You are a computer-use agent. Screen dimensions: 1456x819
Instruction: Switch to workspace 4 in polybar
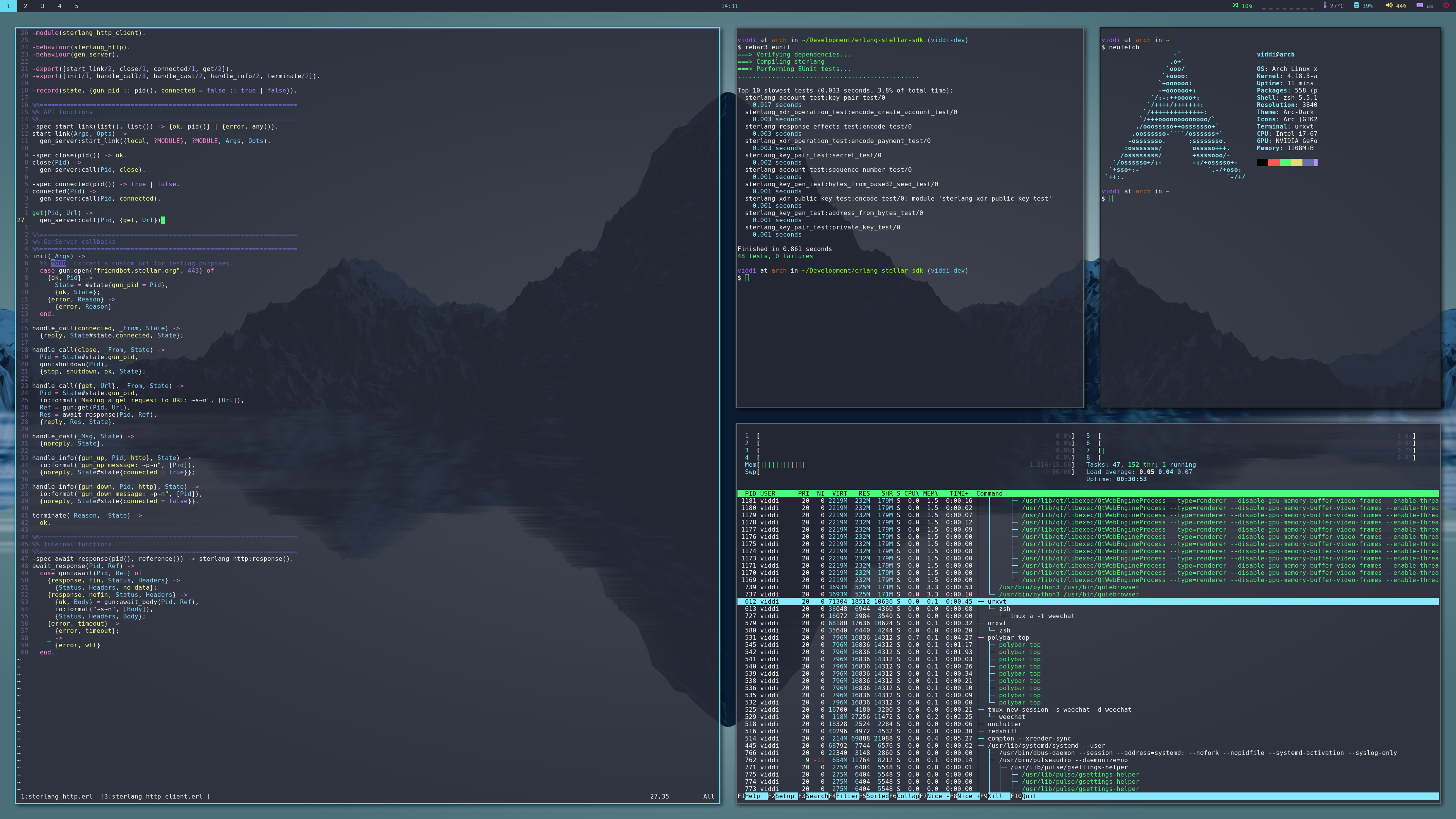pyautogui.click(x=60, y=6)
